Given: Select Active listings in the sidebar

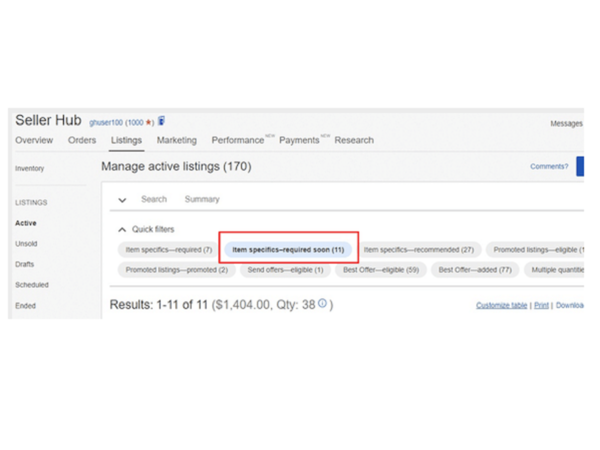Looking at the screenshot, I should point(26,223).
